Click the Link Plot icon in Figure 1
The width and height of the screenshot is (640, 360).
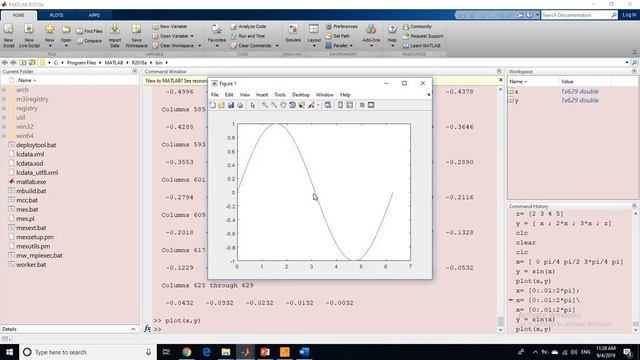pos(328,105)
